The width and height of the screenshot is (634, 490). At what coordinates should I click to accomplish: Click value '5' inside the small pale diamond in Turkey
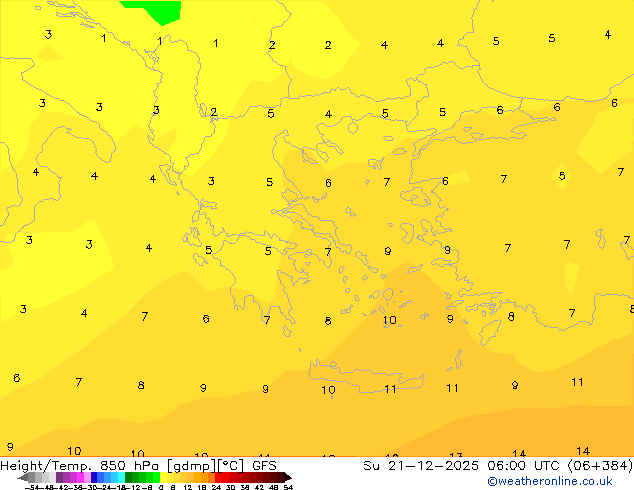coord(562,176)
